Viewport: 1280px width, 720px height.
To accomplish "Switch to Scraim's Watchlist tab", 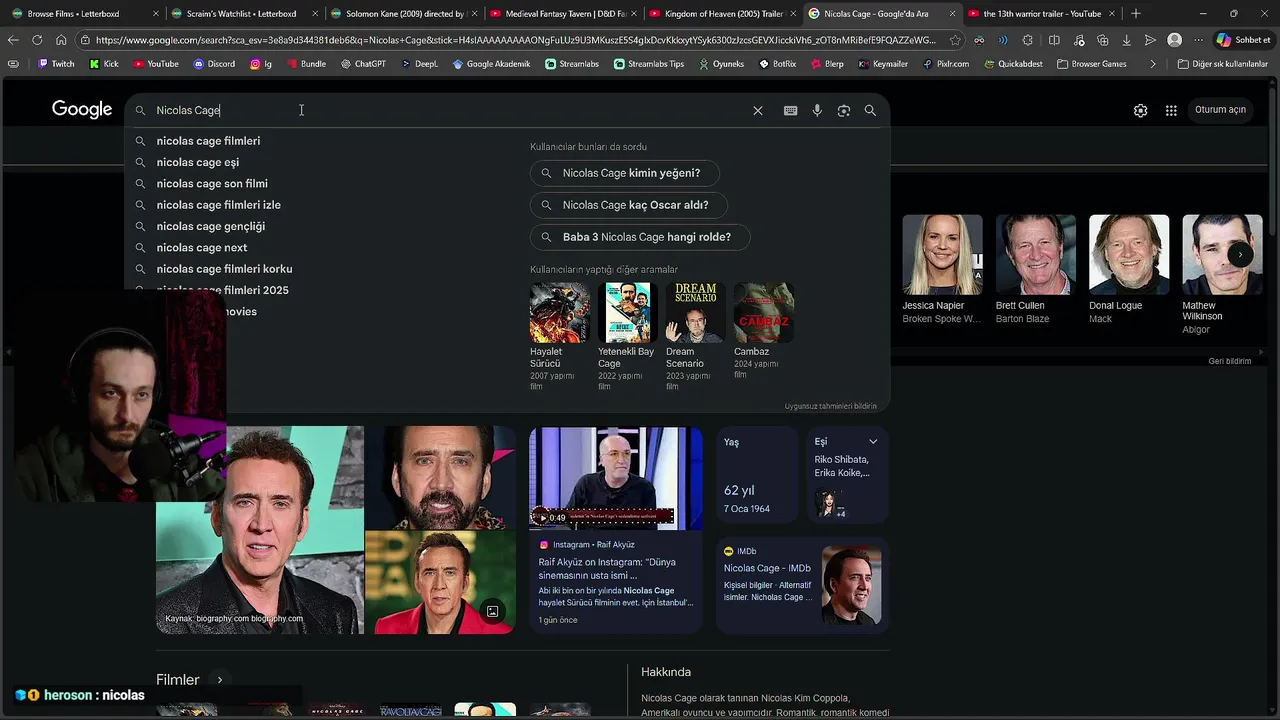I will [242, 14].
